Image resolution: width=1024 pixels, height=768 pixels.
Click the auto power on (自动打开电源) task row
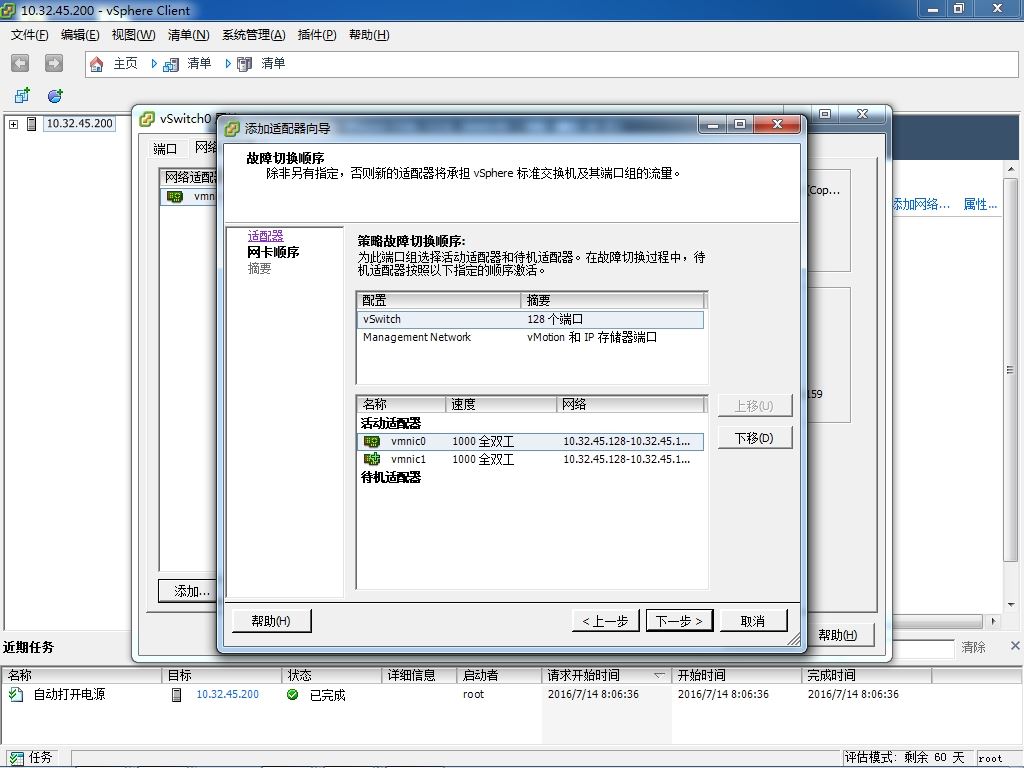(x=511, y=694)
